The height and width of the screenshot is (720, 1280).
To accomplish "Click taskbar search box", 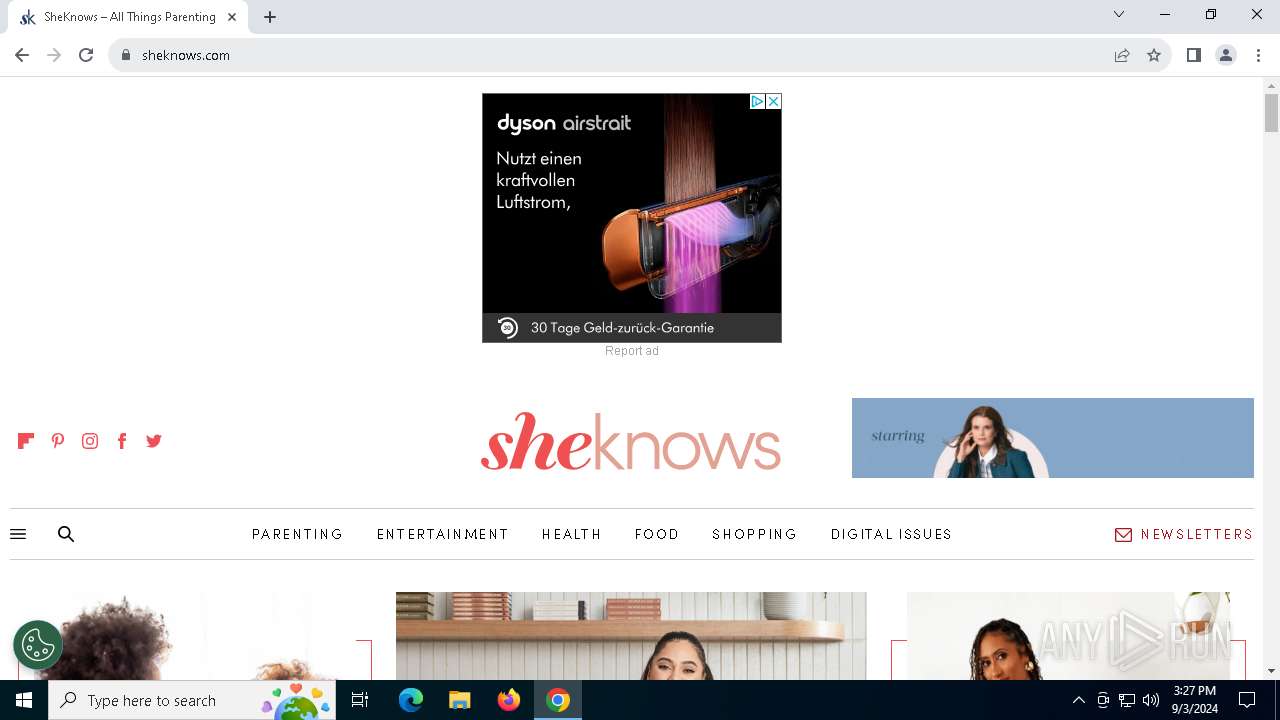I will point(192,700).
